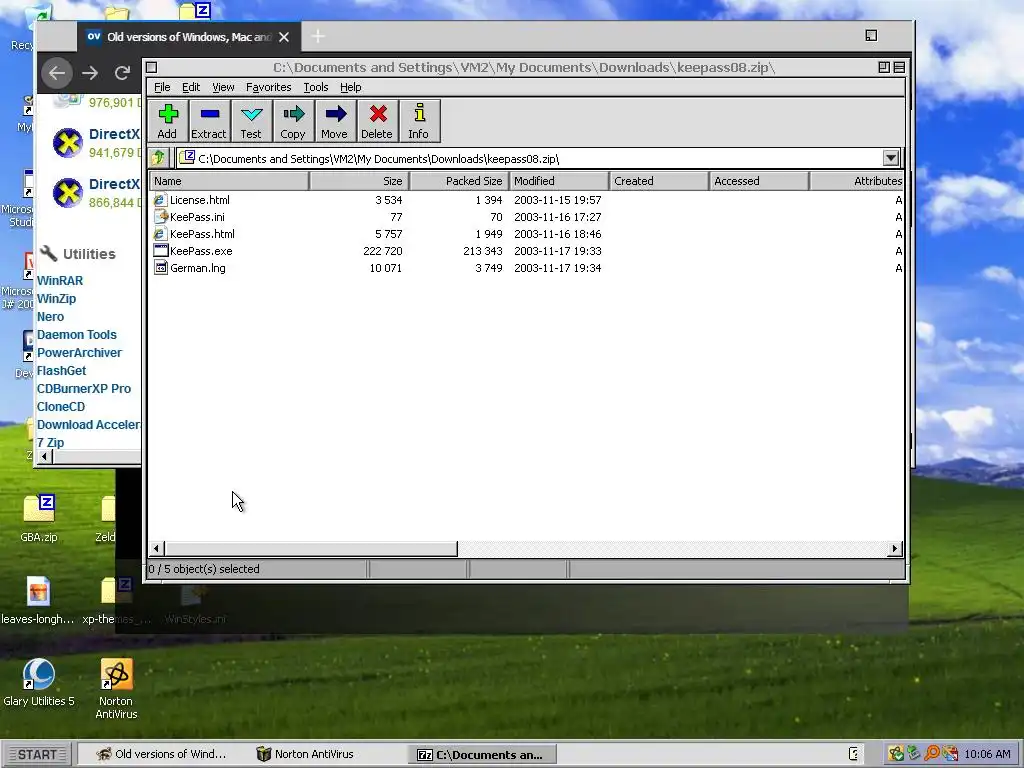Run the archive Test tool
Image resolution: width=1024 pixels, height=768 pixels.
click(x=251, y=121)
